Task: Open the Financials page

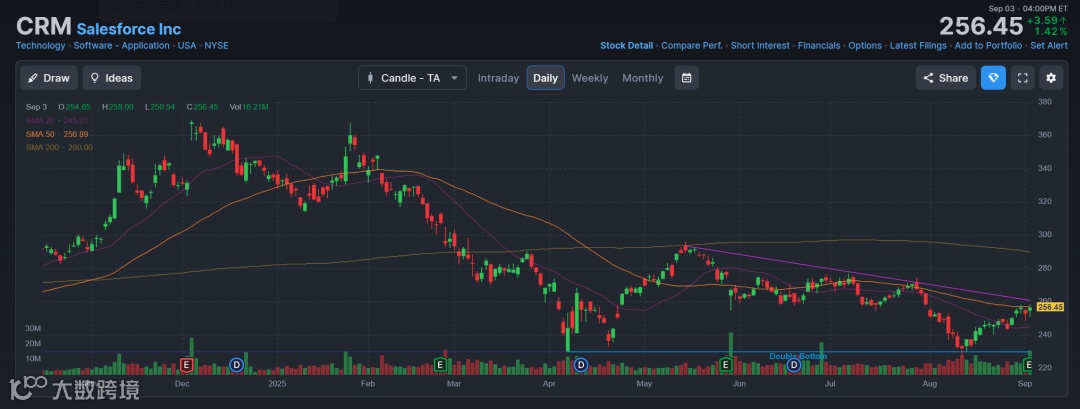Action: [x=819, y=45]
